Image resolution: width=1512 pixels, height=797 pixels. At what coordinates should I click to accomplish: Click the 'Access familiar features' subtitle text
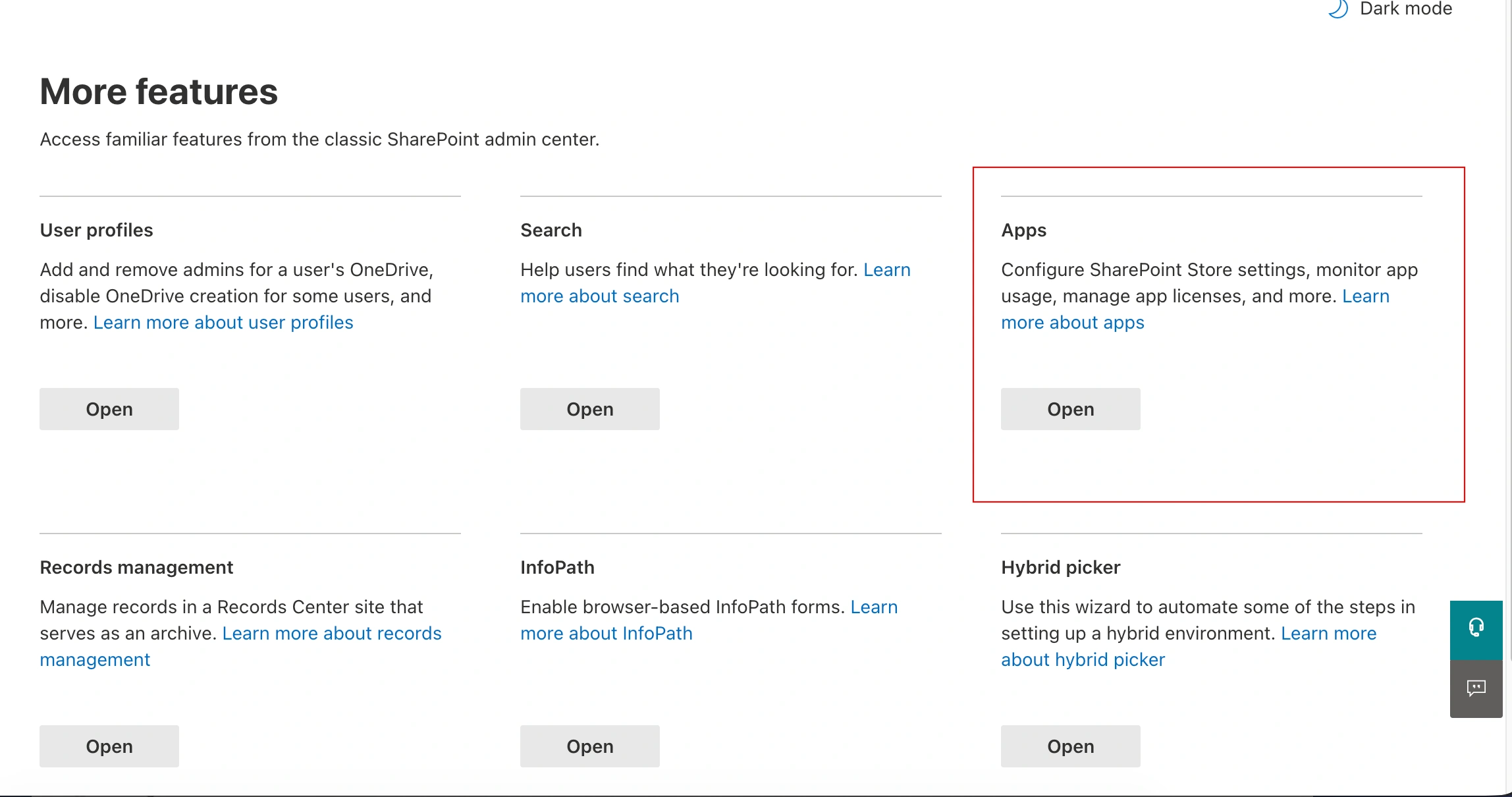coord(319,139)
